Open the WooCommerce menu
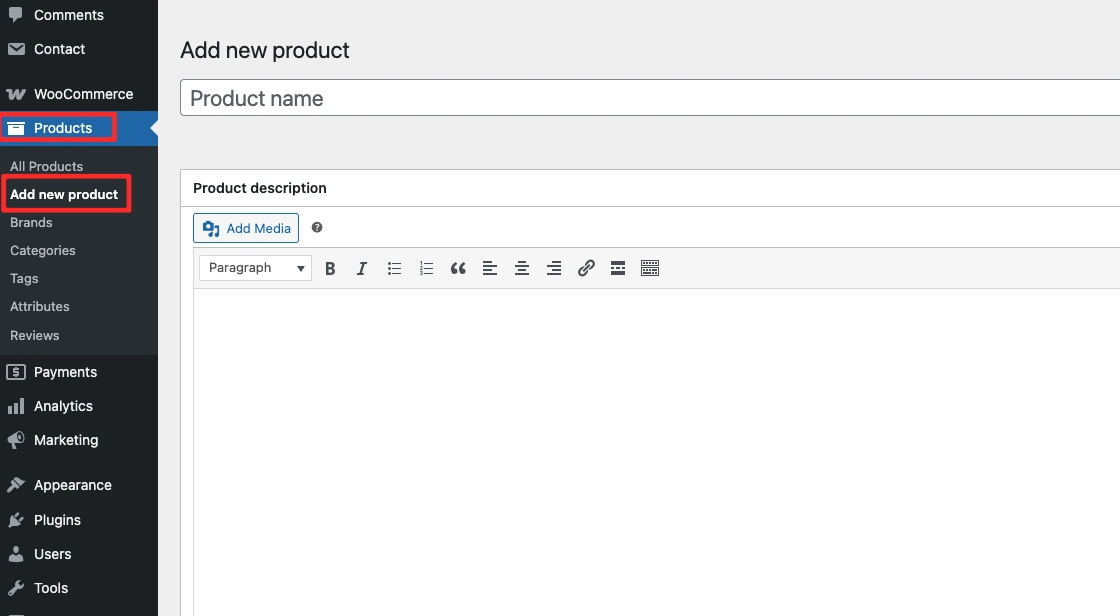Image resolution: width=1120 pixels, height=616 pixels. (82, 93)
